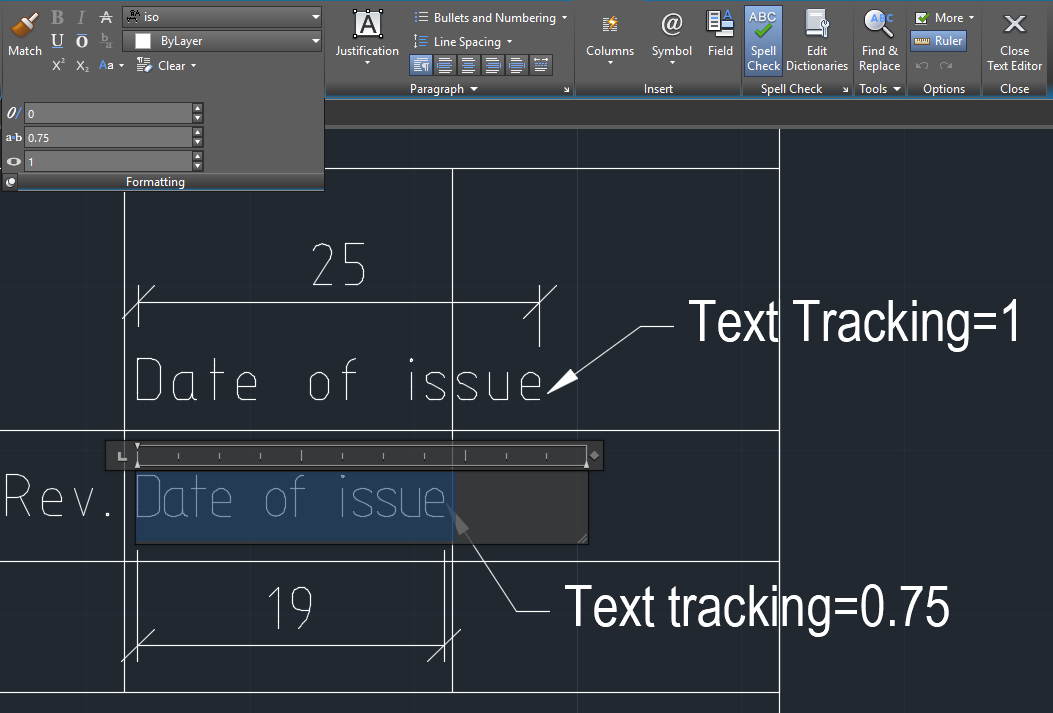Click the oblique angle field showing 0
This screenshot has height=713, width=1053.
[x=108, y=113]
